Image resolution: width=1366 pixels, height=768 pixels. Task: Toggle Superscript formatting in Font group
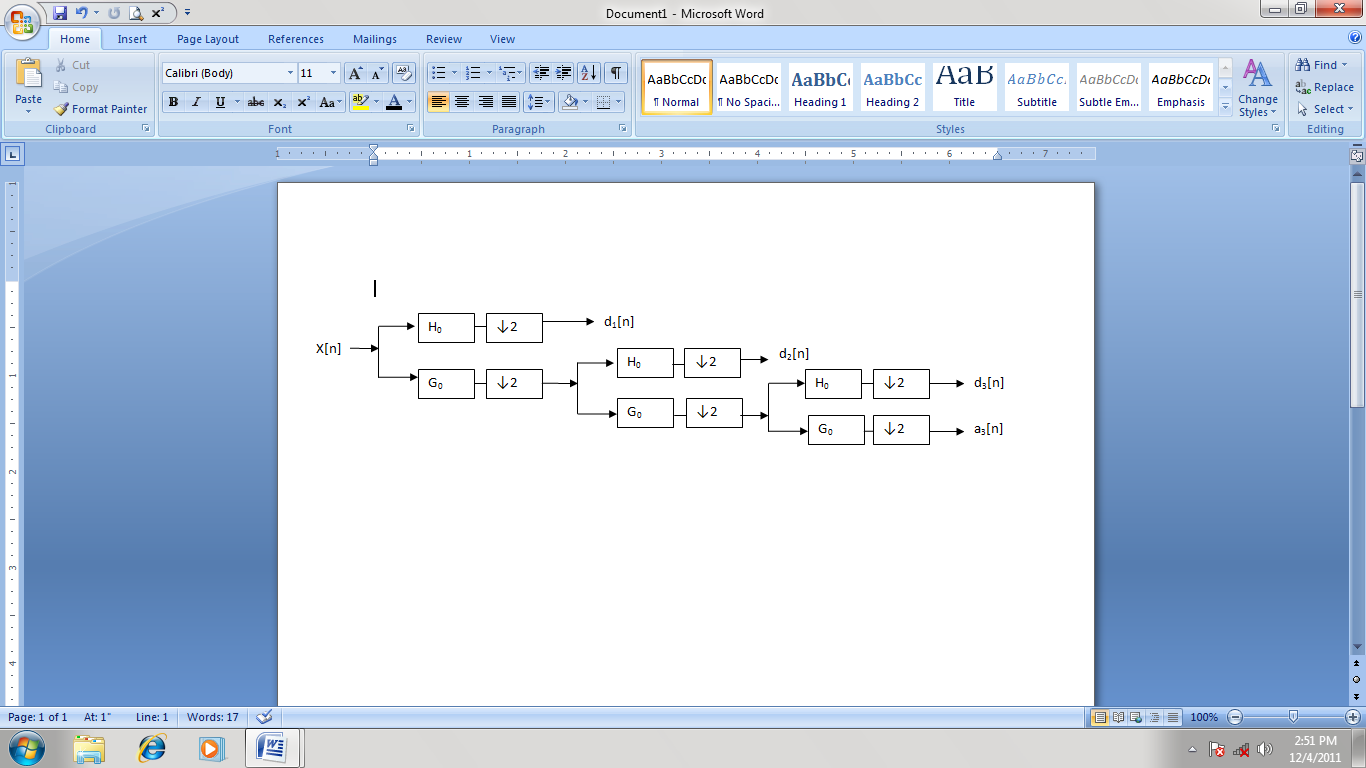(303, 102)
